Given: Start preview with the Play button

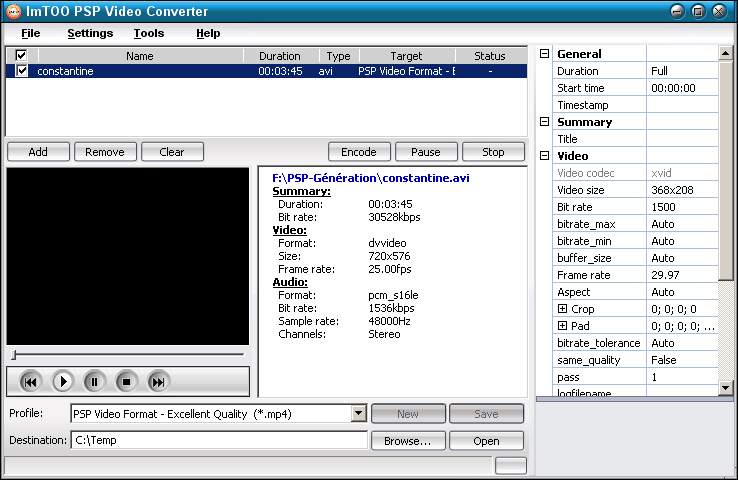Looking at the screenshot, I should tap(62, 382).
